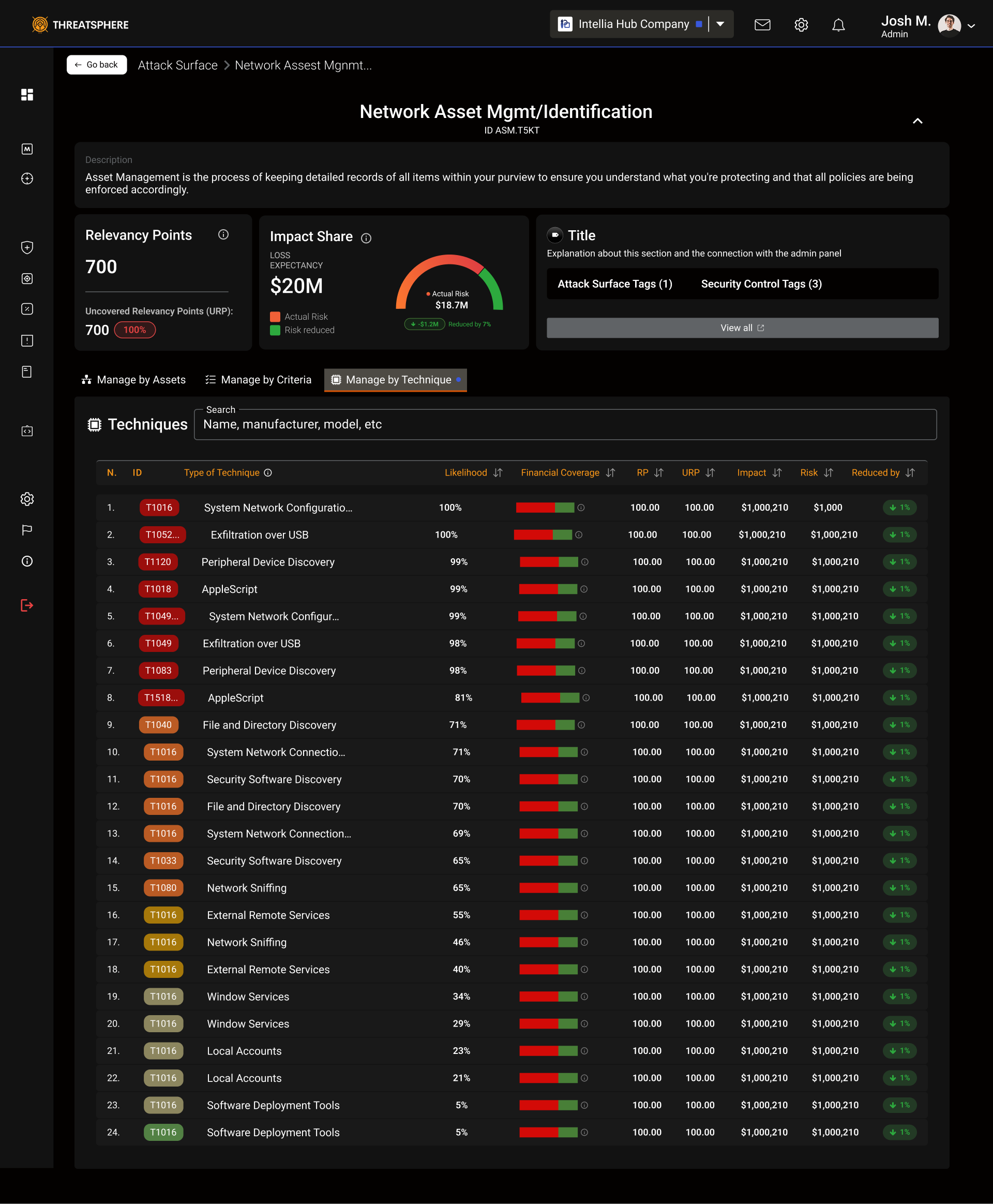Select the Security Control Tags (3) tab
This screenshot has width=993, height=1204.
tap(761, 284)
